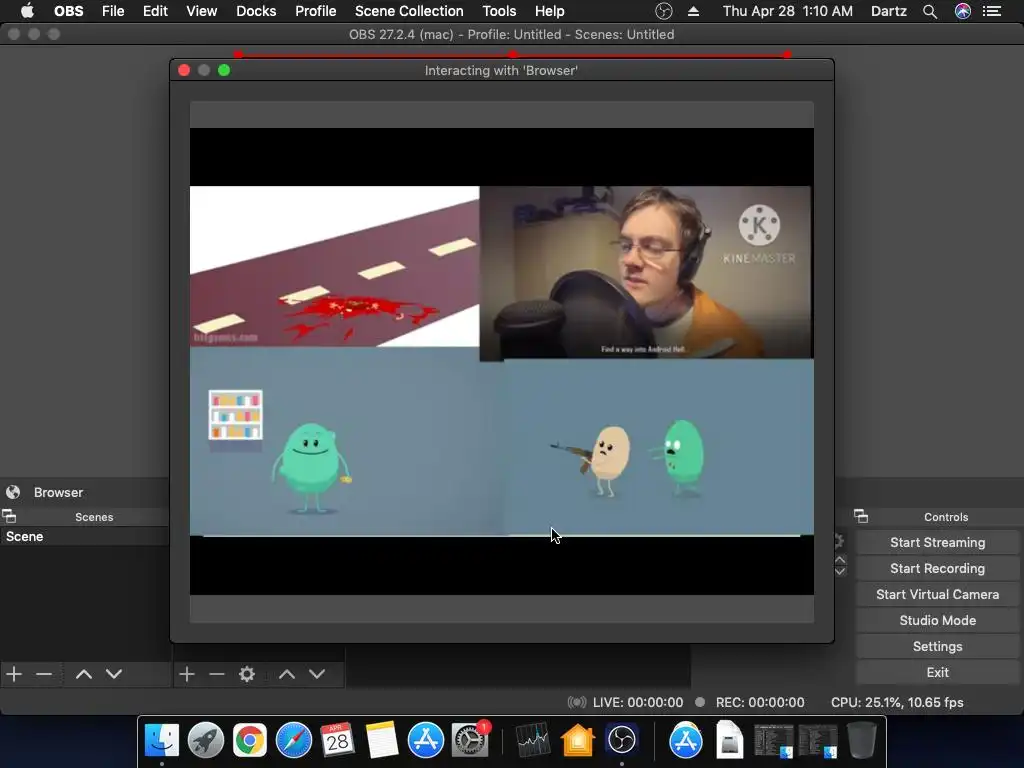Viewport: 1024px width, 768px height.
Task: Remove the selected scene with the minus button
Action: 44,674
